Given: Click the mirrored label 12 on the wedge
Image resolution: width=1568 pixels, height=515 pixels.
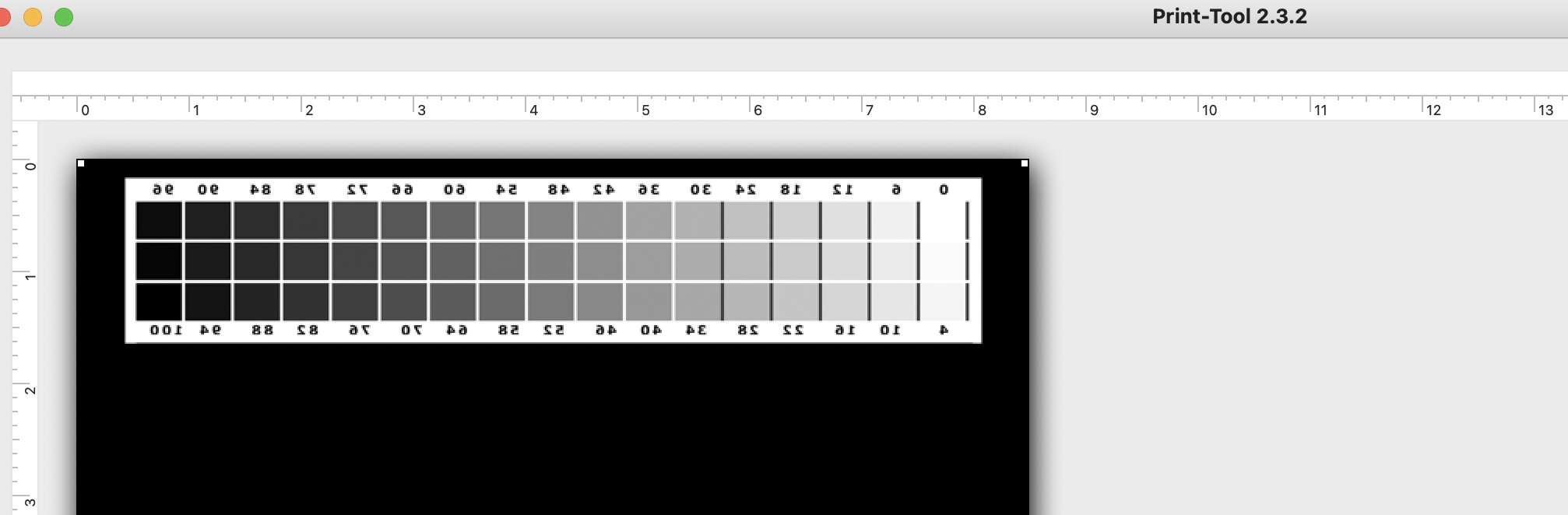Looking at the screenshot, I should (x=843, y=189).
